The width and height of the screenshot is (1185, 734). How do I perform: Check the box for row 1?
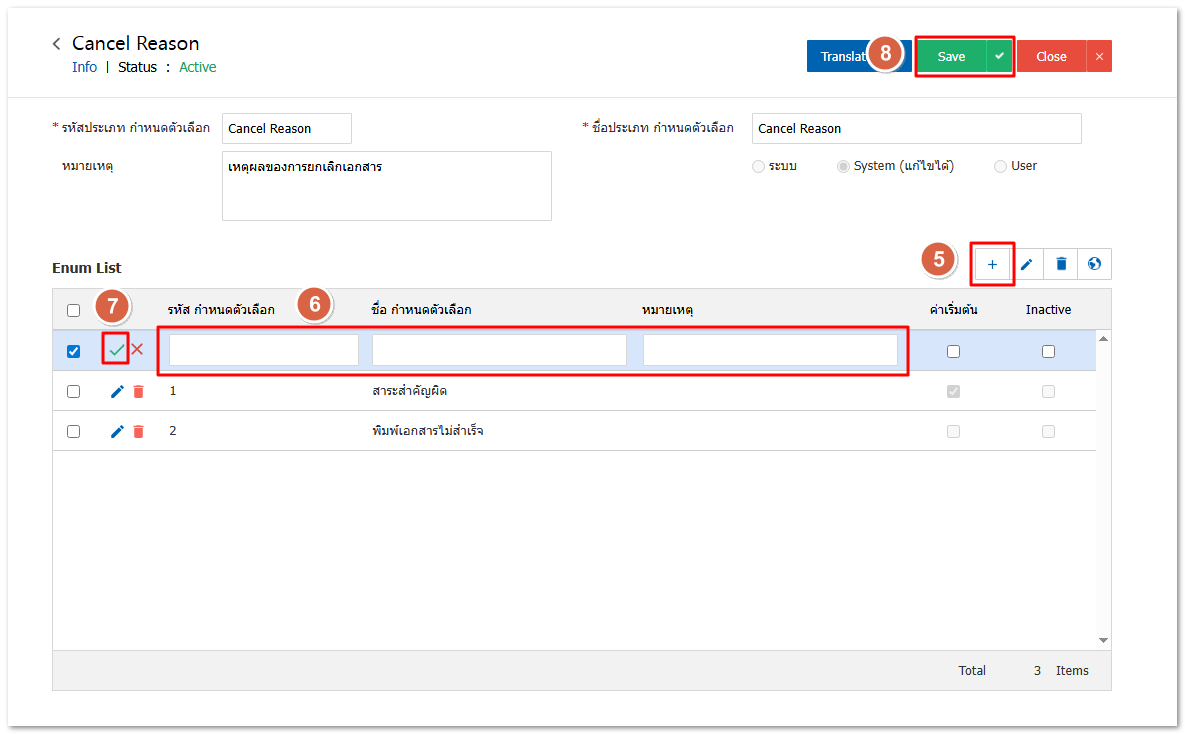pyautogui.click(x=73, y=391)
